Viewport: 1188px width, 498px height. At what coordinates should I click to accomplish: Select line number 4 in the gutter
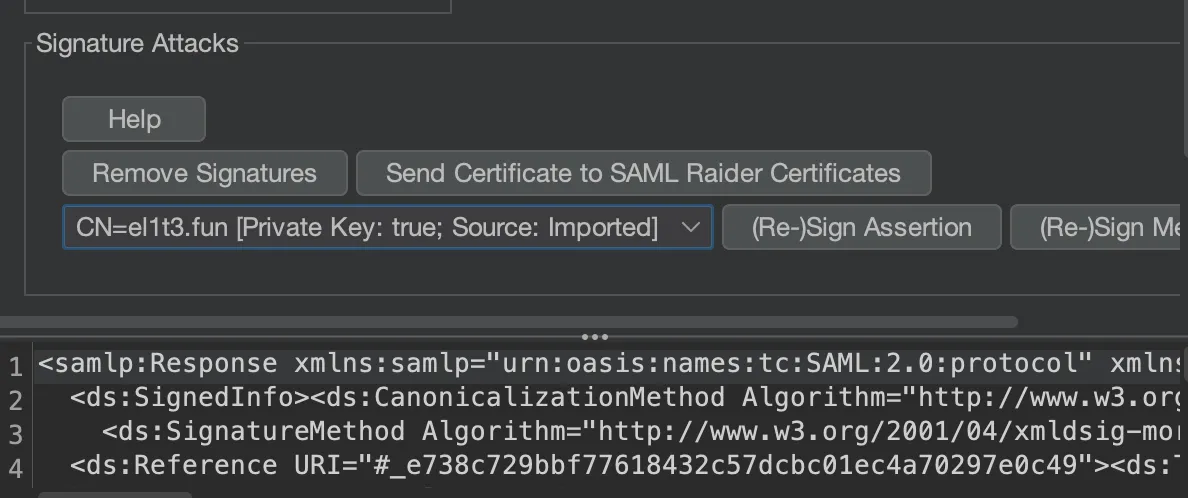tap(15, 466)
